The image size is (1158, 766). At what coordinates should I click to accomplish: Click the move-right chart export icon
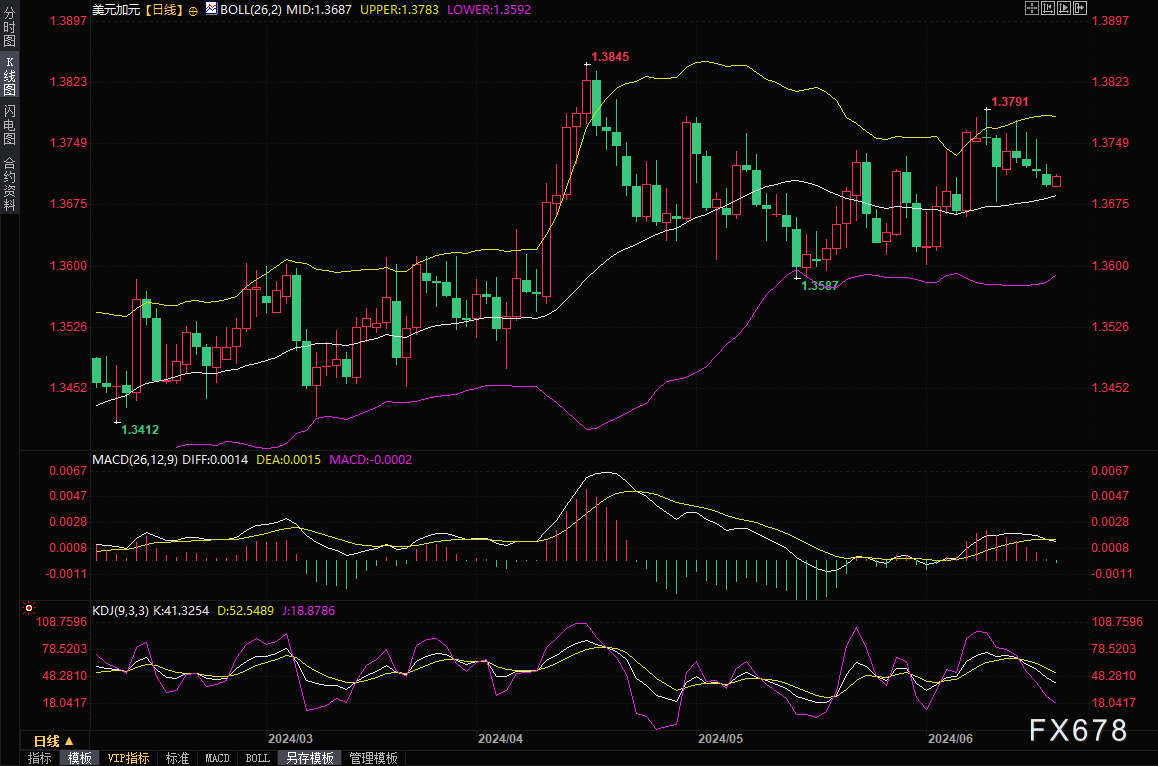1079,8
